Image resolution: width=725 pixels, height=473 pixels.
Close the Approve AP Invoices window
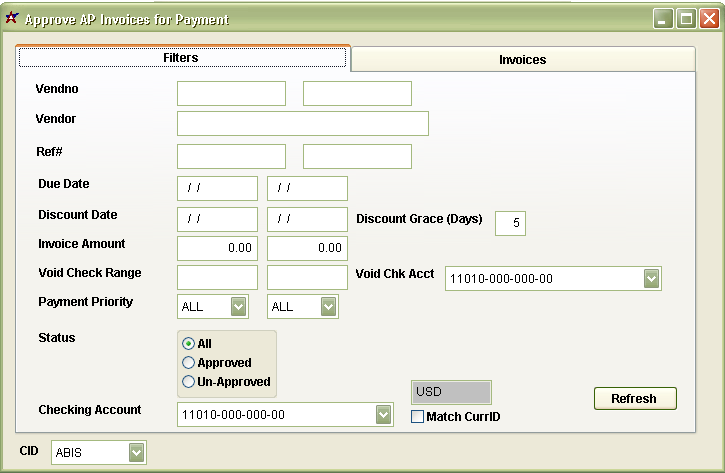point(709,19)
